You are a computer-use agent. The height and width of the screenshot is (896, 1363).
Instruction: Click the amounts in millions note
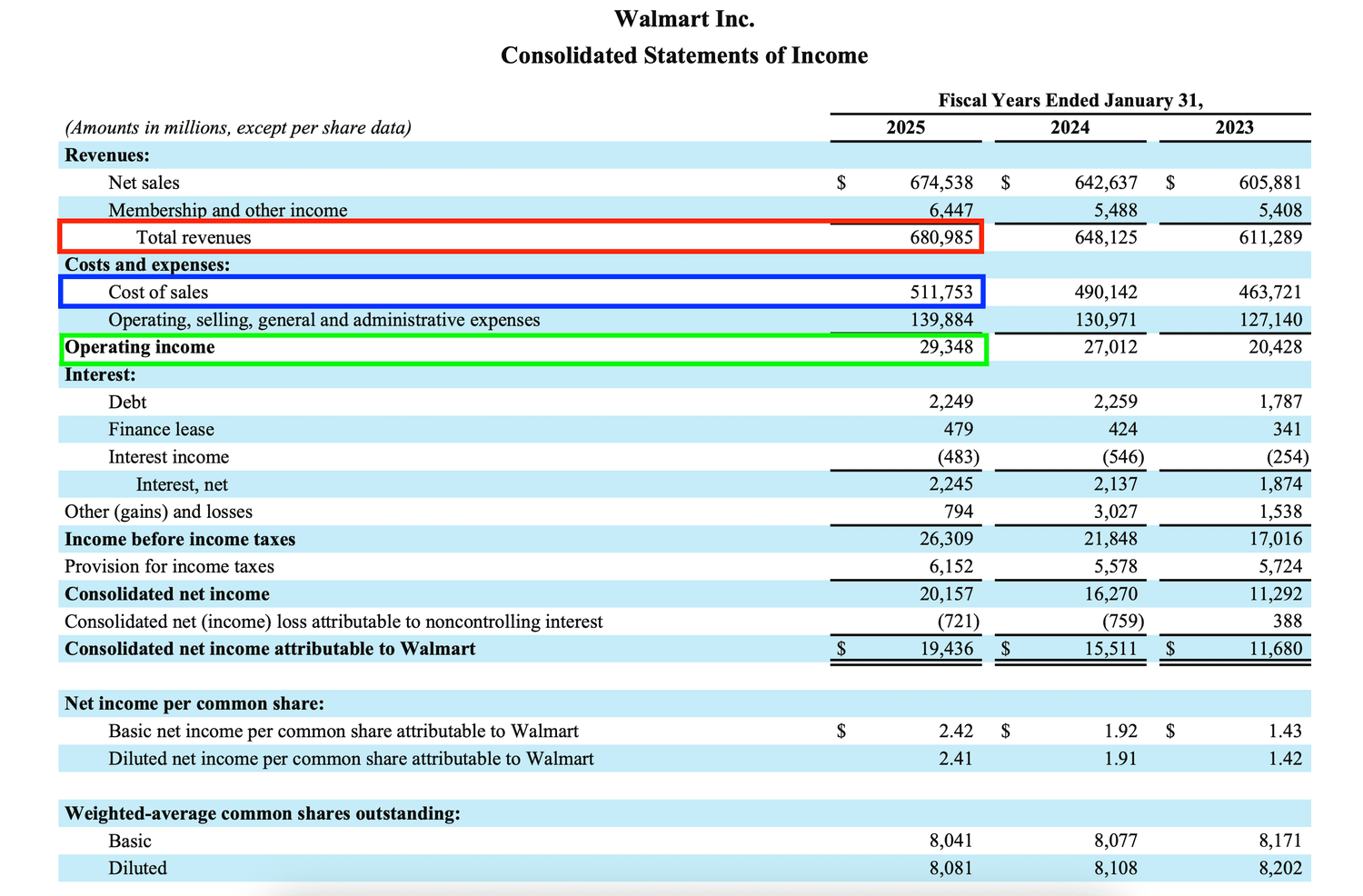(x=238, y=128)
